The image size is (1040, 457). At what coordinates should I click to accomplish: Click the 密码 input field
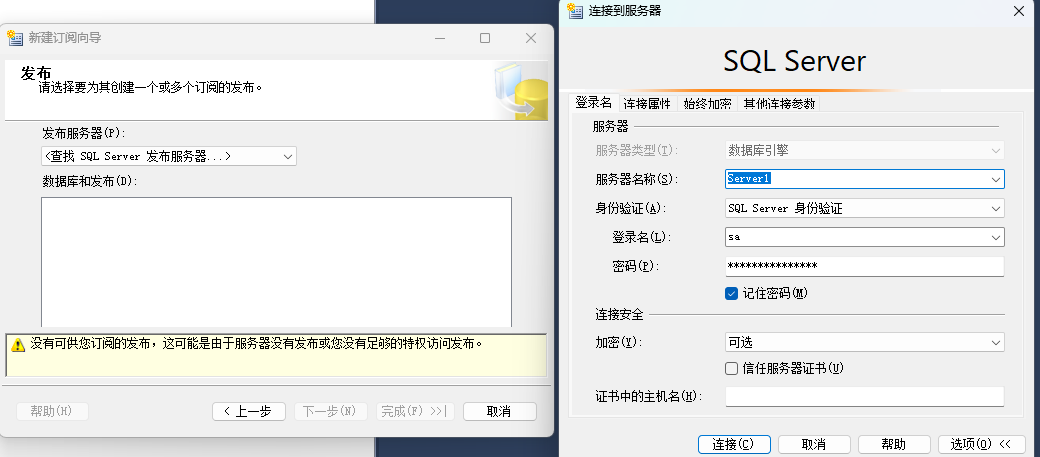tap(865, 266)
